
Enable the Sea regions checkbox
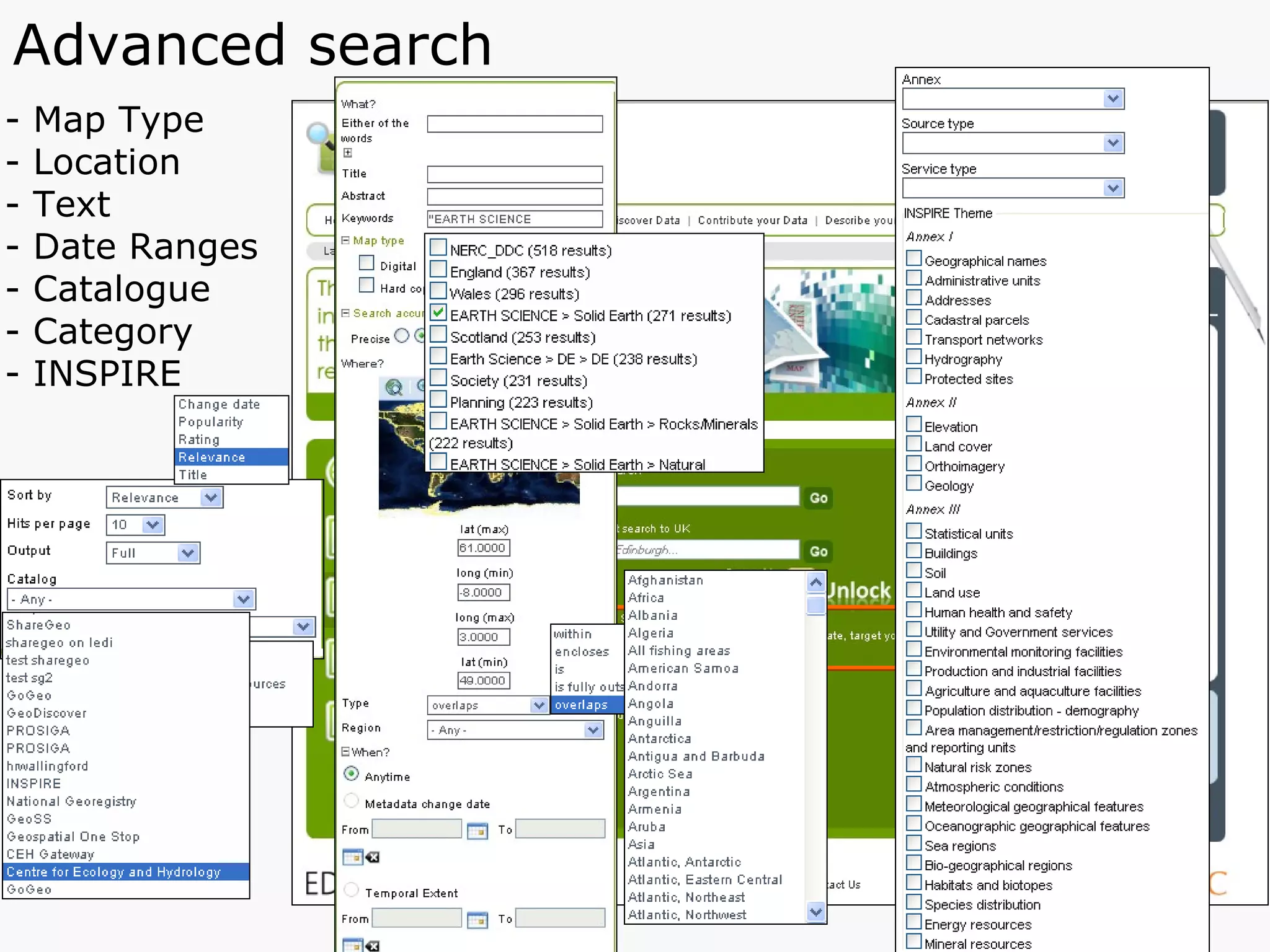913,844
